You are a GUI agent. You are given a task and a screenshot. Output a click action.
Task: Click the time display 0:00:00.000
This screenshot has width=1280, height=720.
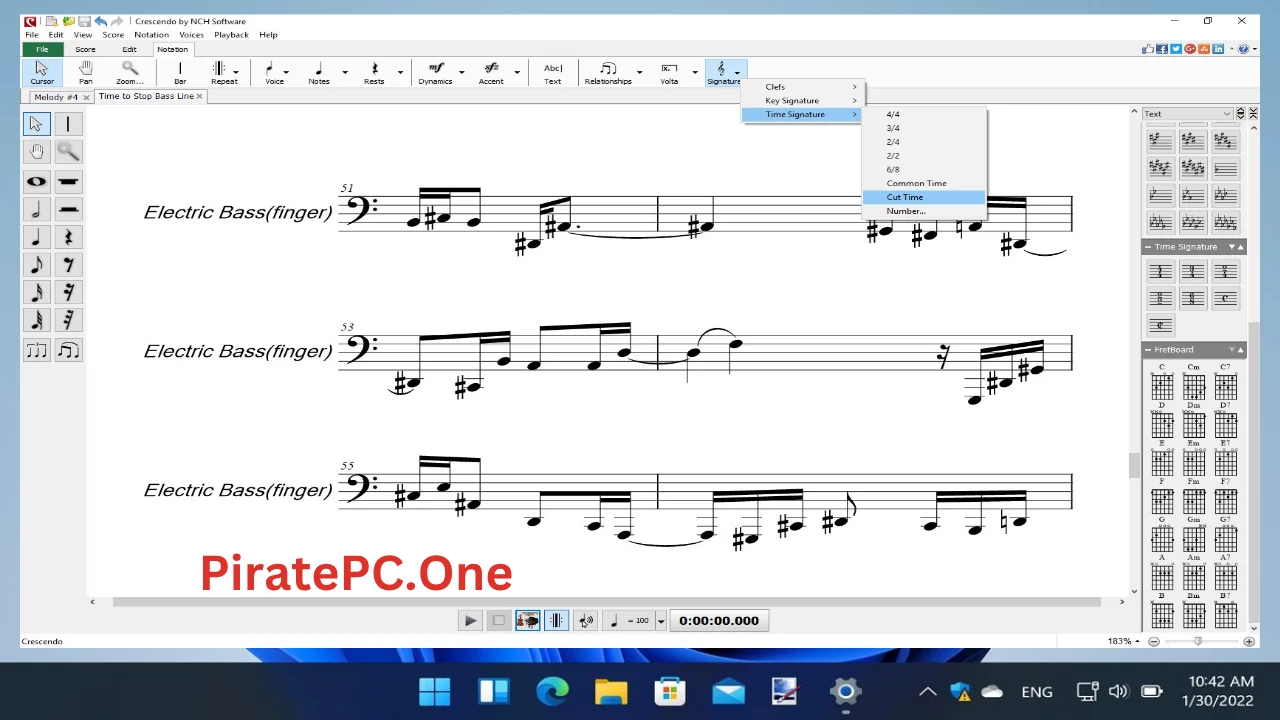(x=719, y=620)
